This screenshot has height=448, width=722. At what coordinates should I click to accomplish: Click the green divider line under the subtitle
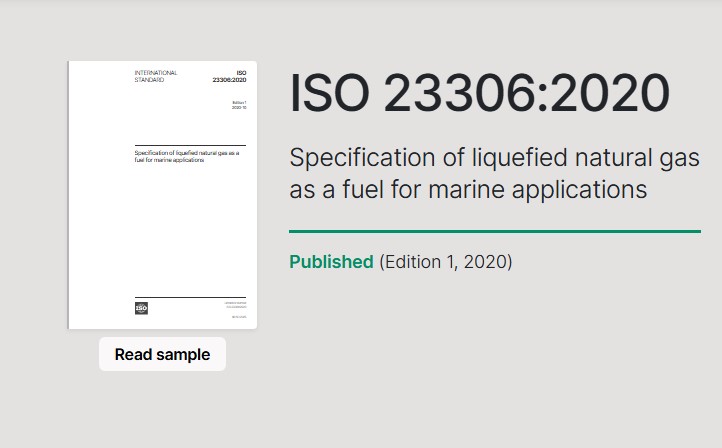coord(495,232)
